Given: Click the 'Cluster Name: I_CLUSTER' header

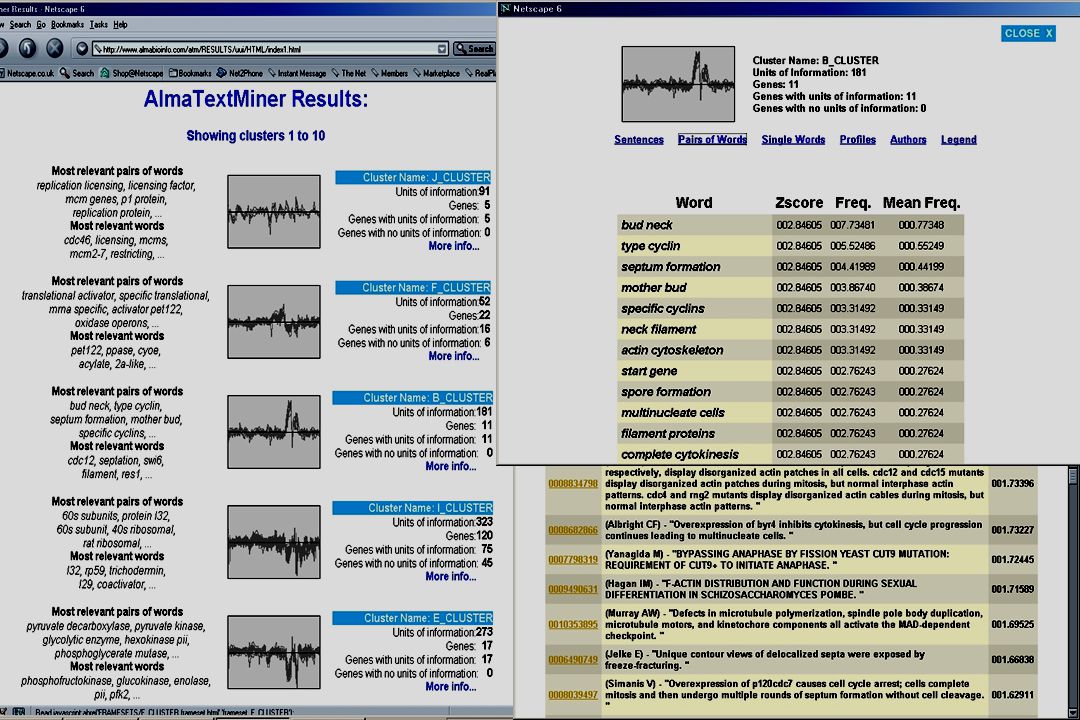Looking at the screenshot, I should pyautogui.click(x=413, y=508).
